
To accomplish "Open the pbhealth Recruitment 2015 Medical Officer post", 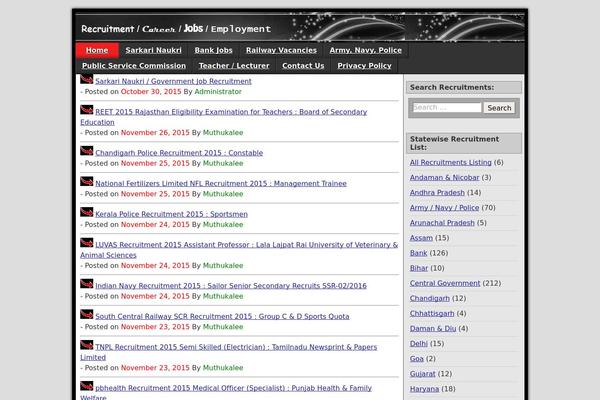I will coord(226,392).
